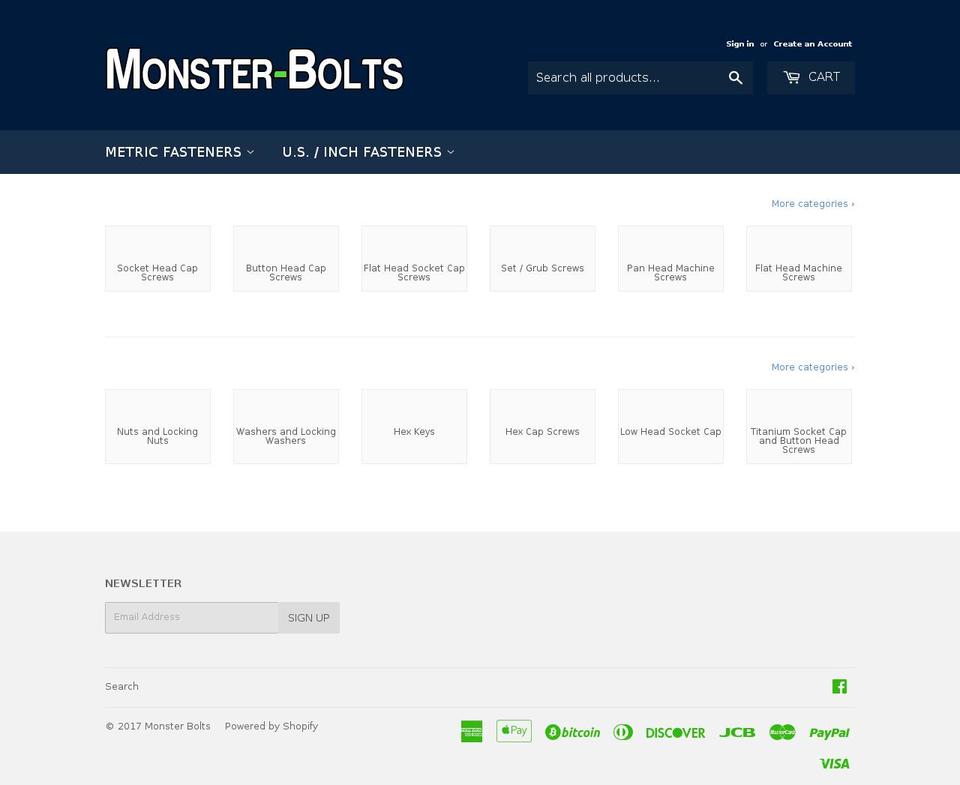Submit newsletter with Sign Up button
The image size is (960, 785).
click(x=309, y=618)
